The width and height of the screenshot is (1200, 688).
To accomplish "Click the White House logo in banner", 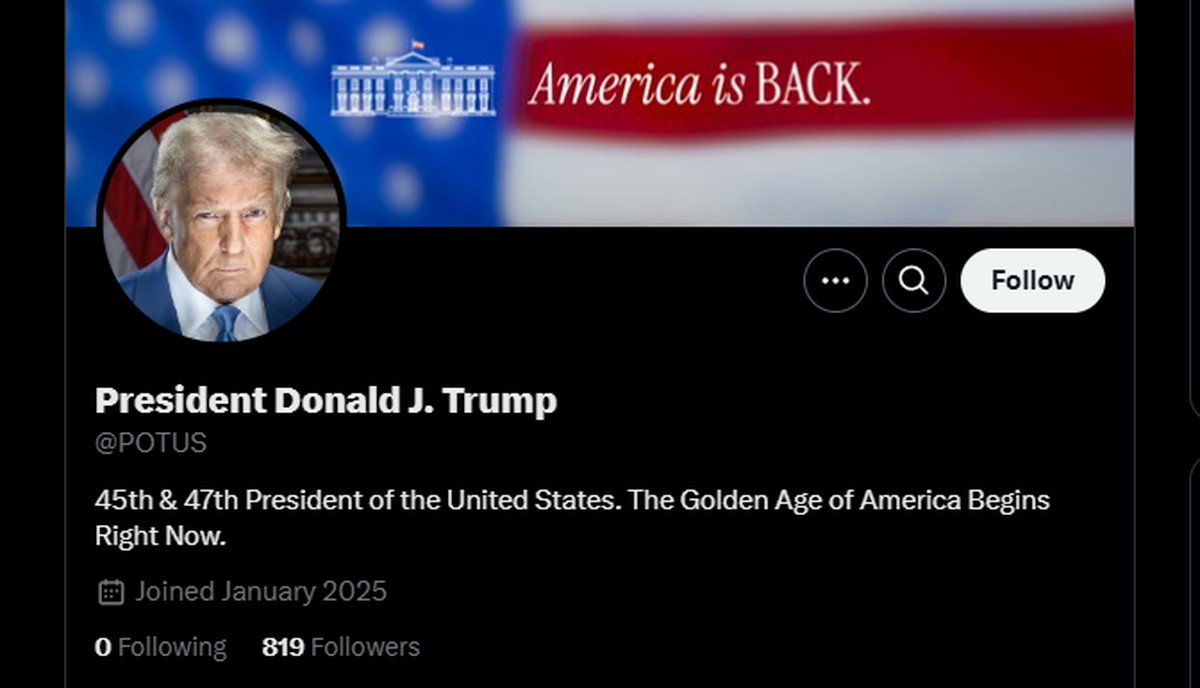I will tap(413, 81).
